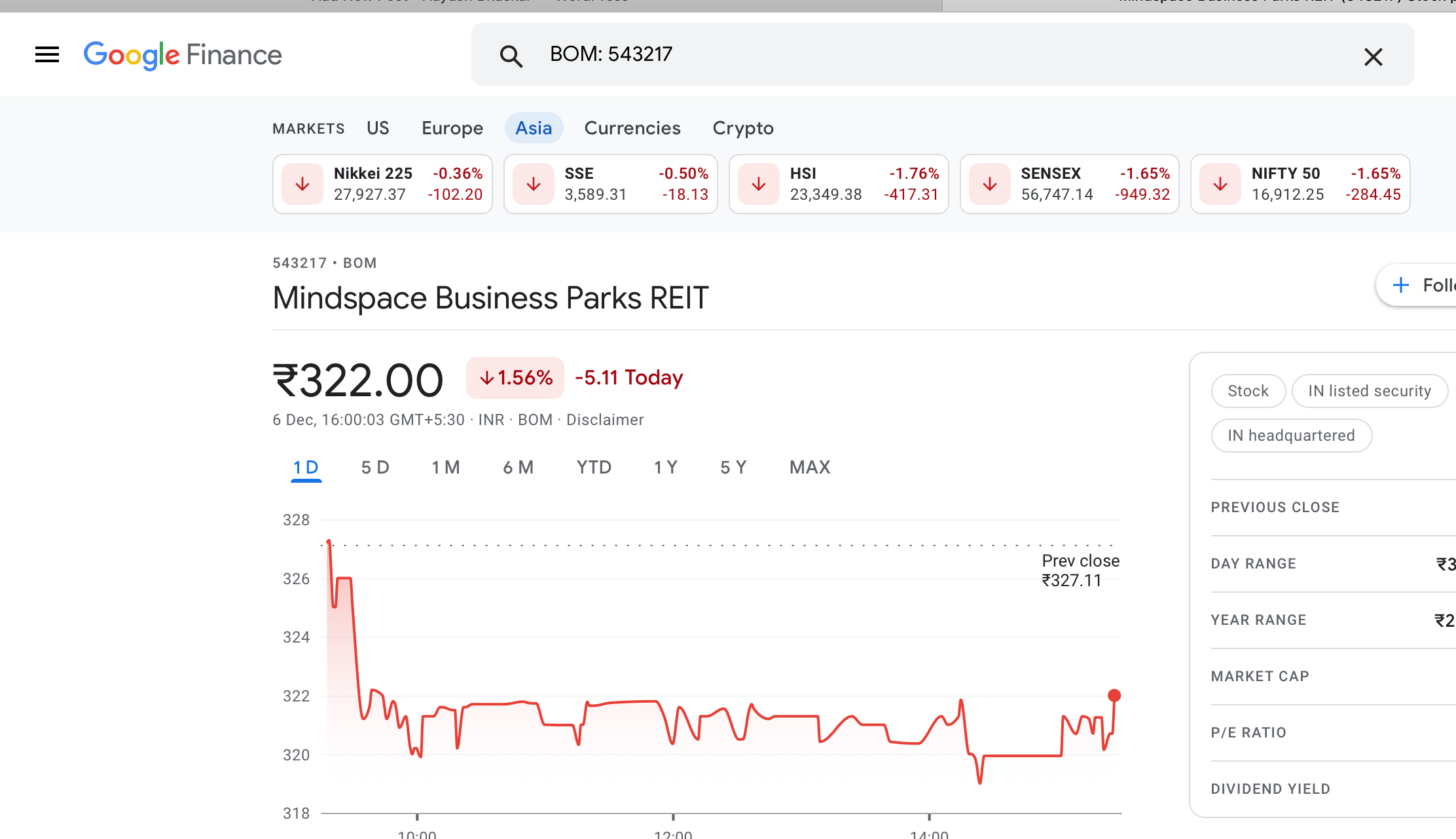Click the ₹322.00 price text
Viewport: 1456px width, 839px height.
358,381
